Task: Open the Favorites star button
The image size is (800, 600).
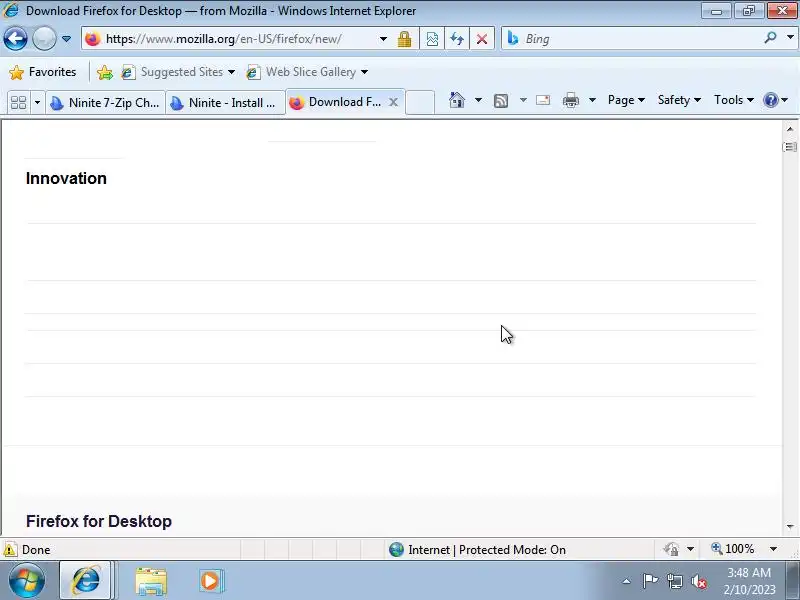Action: click(42, 72)
